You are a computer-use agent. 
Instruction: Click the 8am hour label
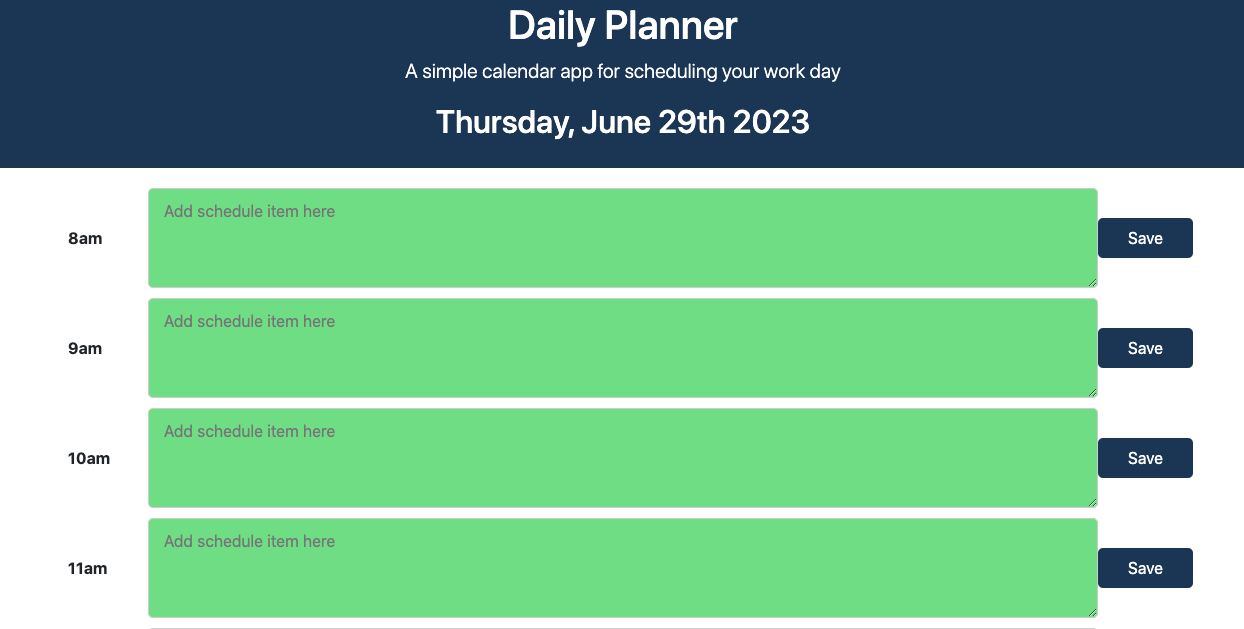point(84,238)
